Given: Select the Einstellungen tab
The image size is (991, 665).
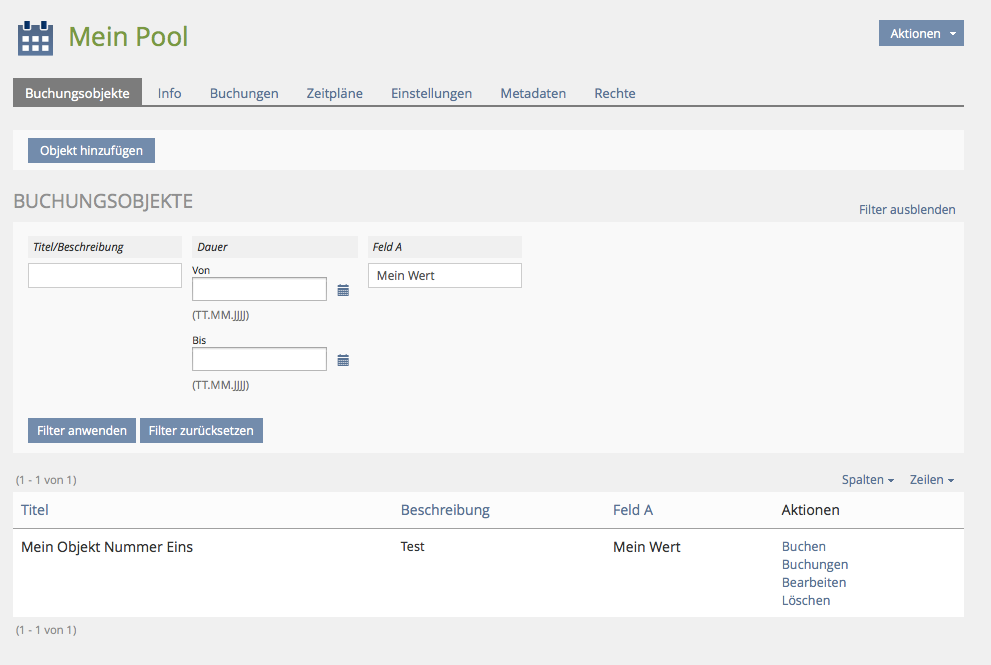Looking at the screenshot, I should click(x=431, y=93).
